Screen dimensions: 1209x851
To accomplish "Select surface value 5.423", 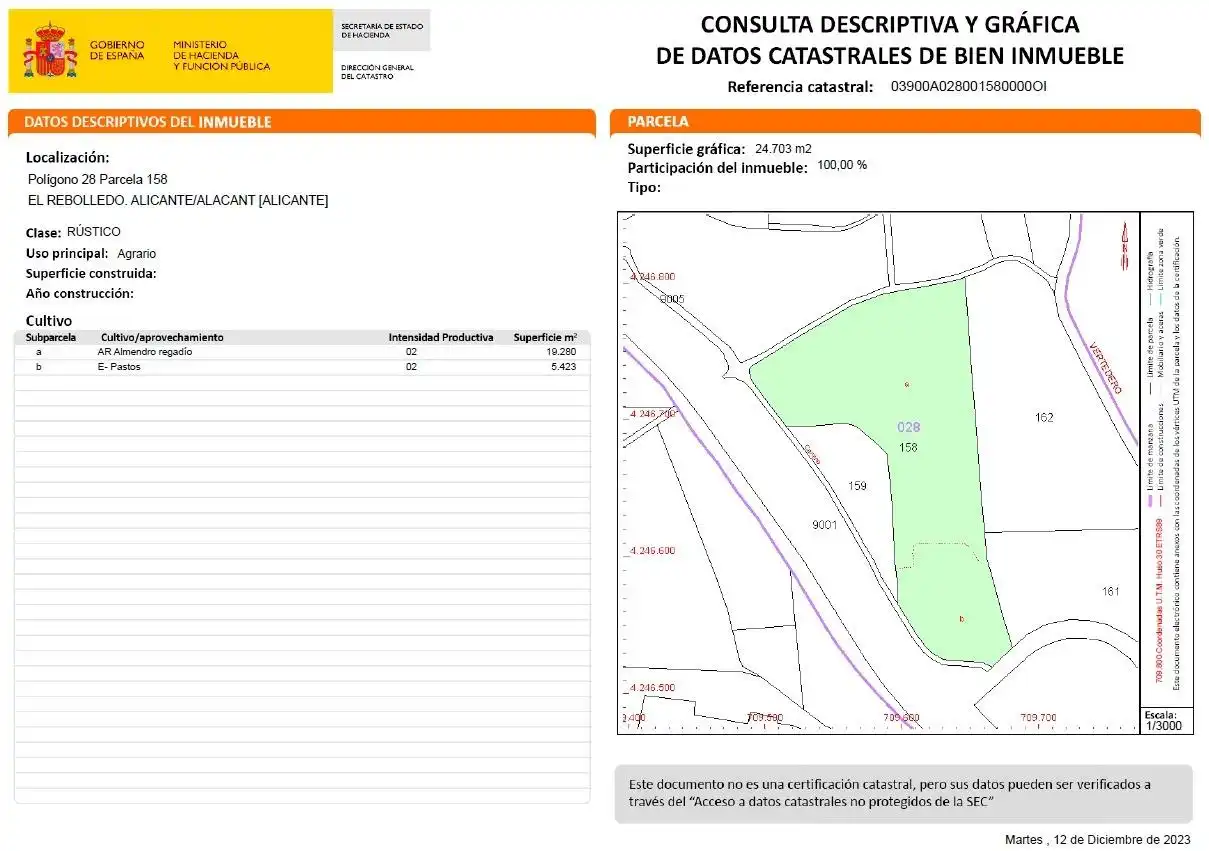I will pyautogui.click(x=563, y=367).
